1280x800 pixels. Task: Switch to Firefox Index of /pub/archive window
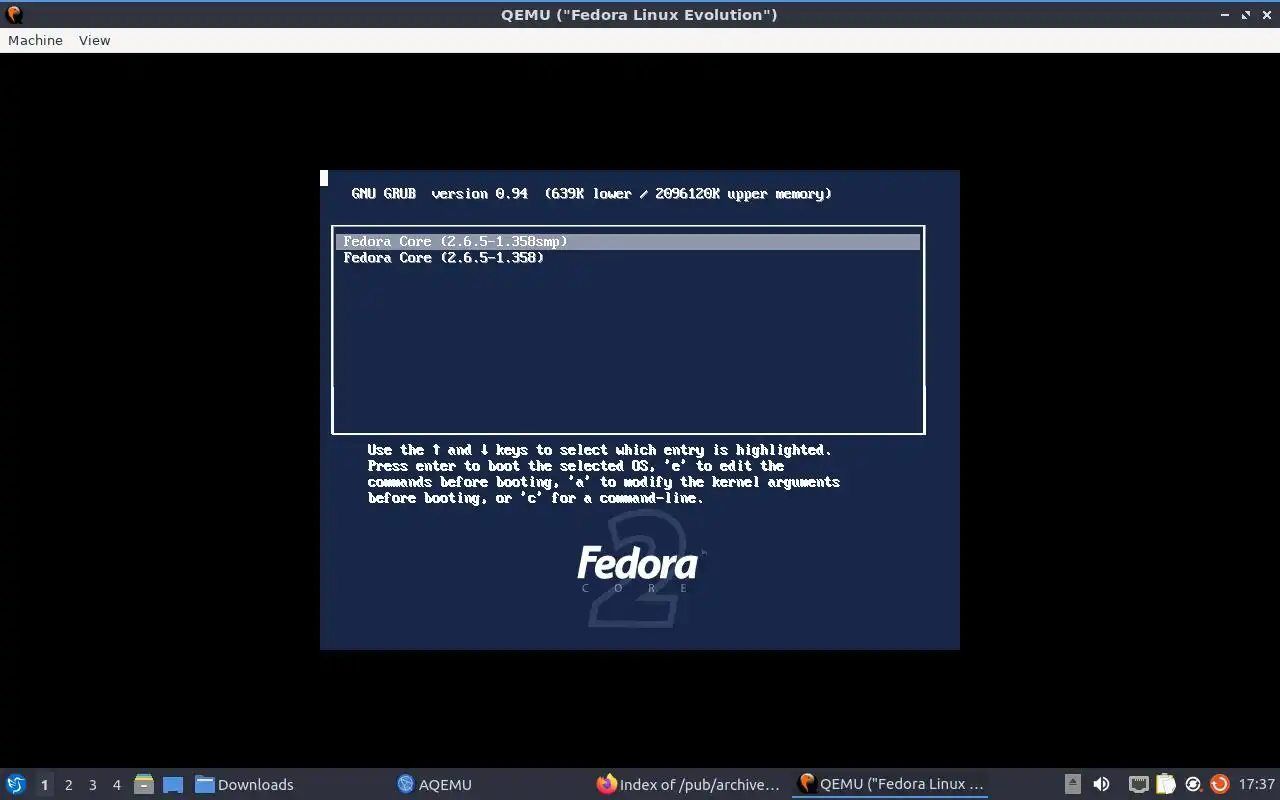[x=688, y=784]
